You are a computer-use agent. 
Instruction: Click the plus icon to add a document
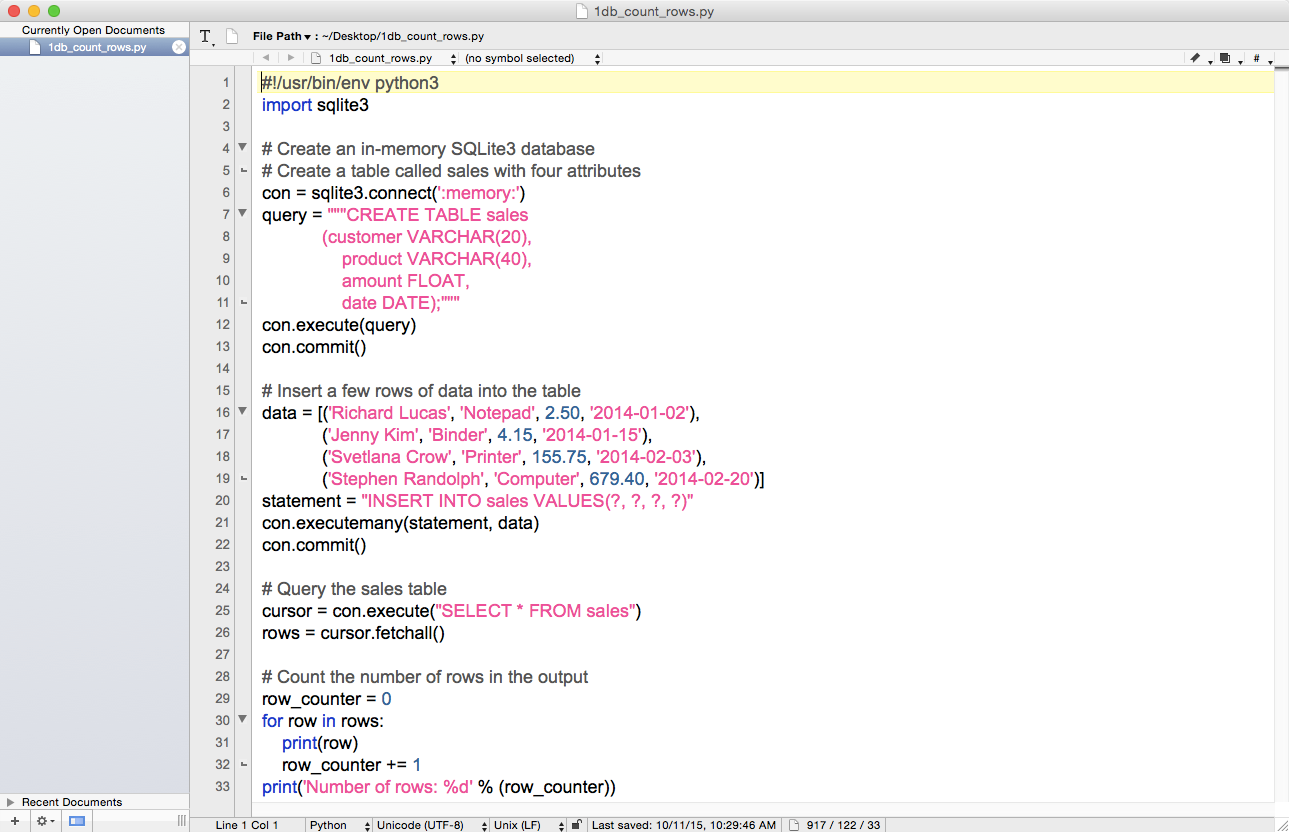tap(13, 820)
